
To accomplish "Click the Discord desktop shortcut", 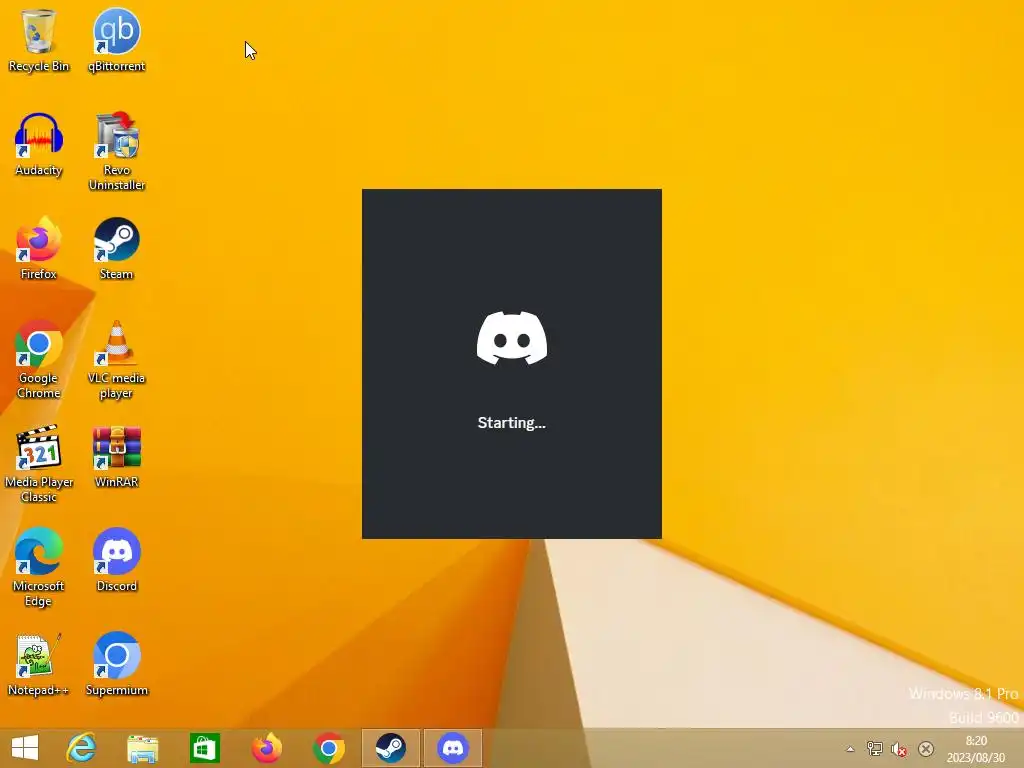I will (116, 560).
